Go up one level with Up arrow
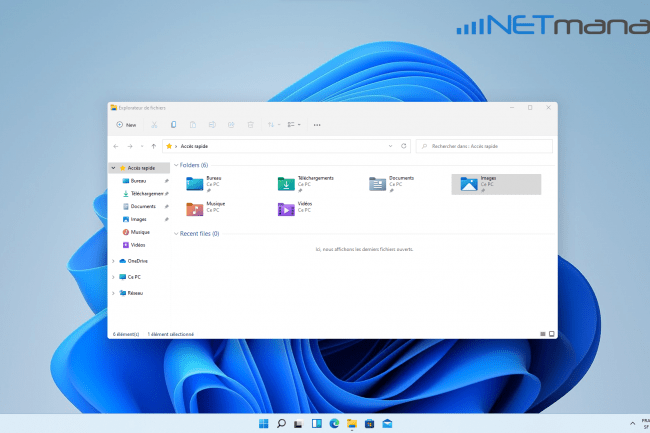 click(153, 146)
